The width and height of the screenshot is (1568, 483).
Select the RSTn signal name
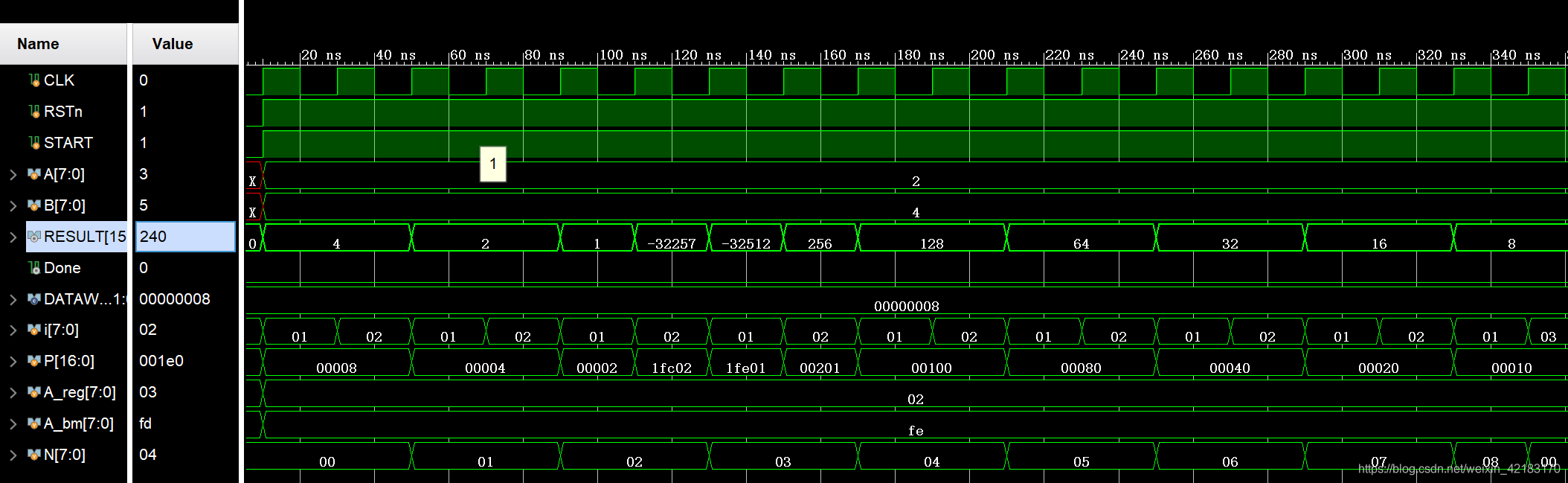click(63, 112)
